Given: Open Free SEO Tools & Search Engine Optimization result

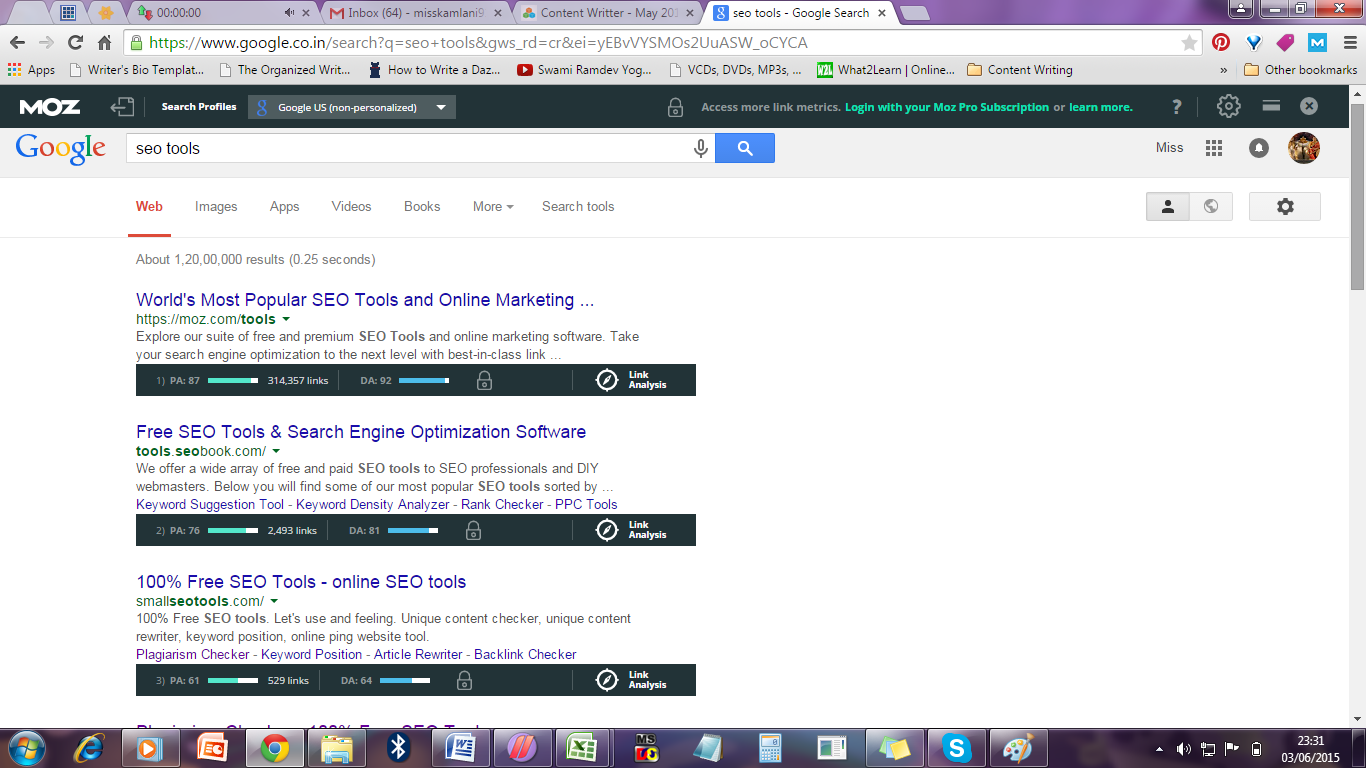Looking at the screenshot, I should 361,432.
